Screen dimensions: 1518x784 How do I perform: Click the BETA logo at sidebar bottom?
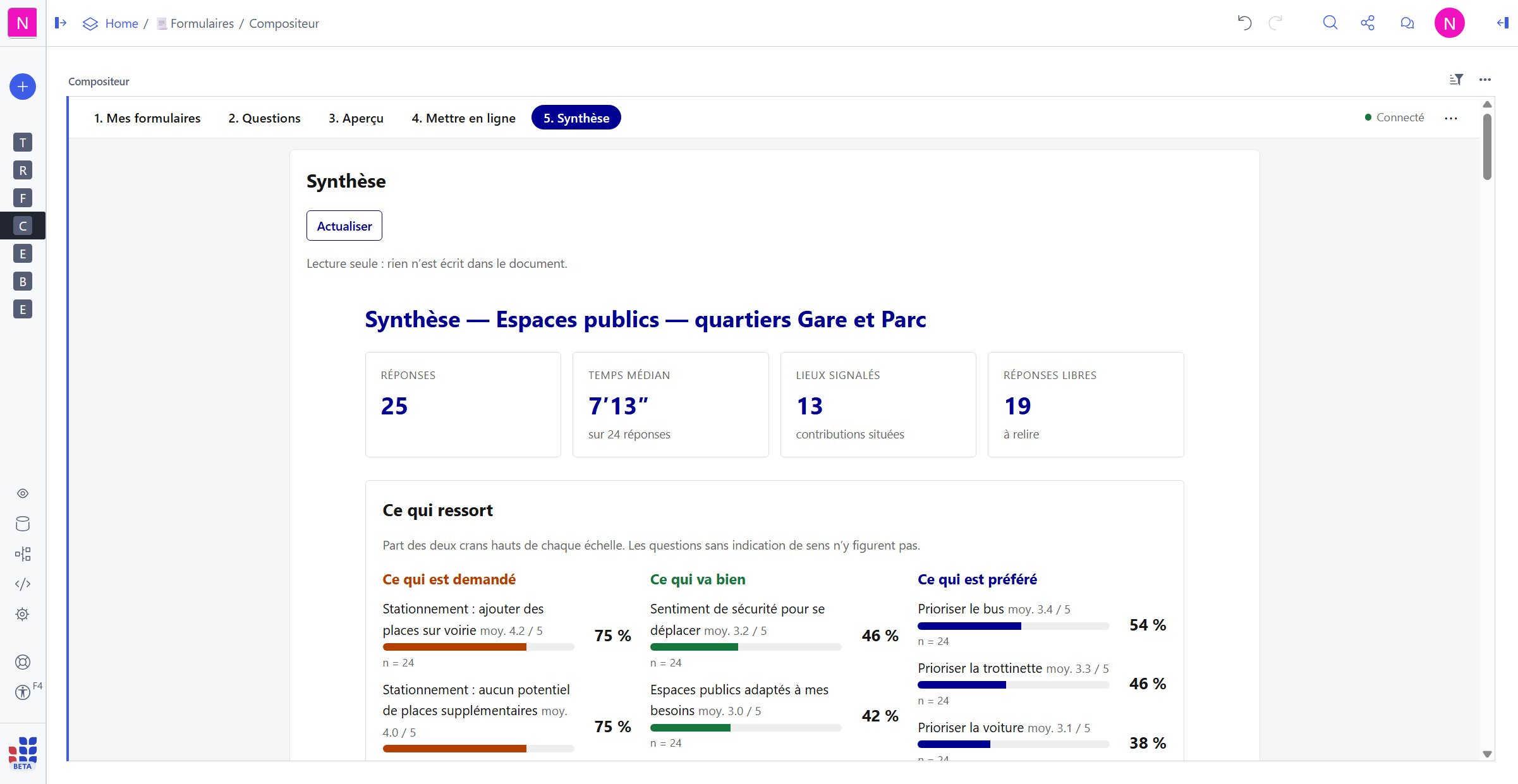click(23, 753)
